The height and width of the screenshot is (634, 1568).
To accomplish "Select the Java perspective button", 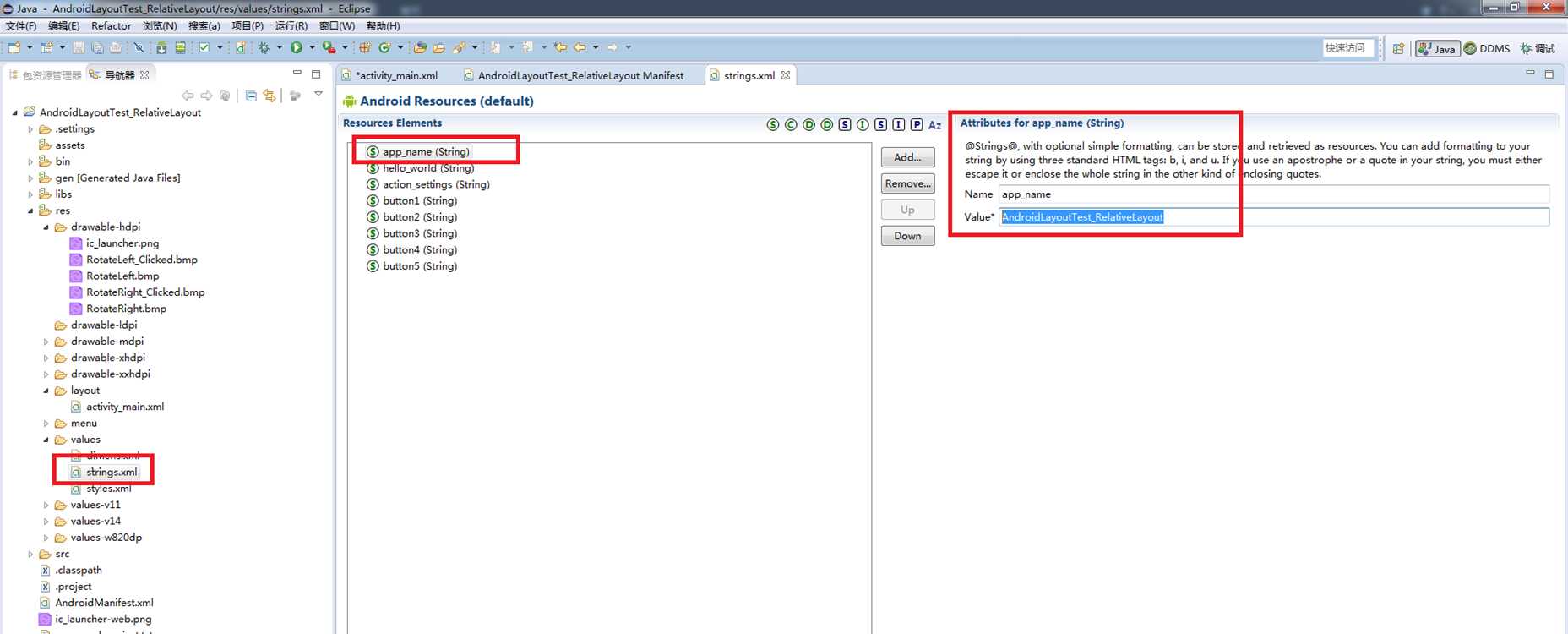I will [1437, 48].
